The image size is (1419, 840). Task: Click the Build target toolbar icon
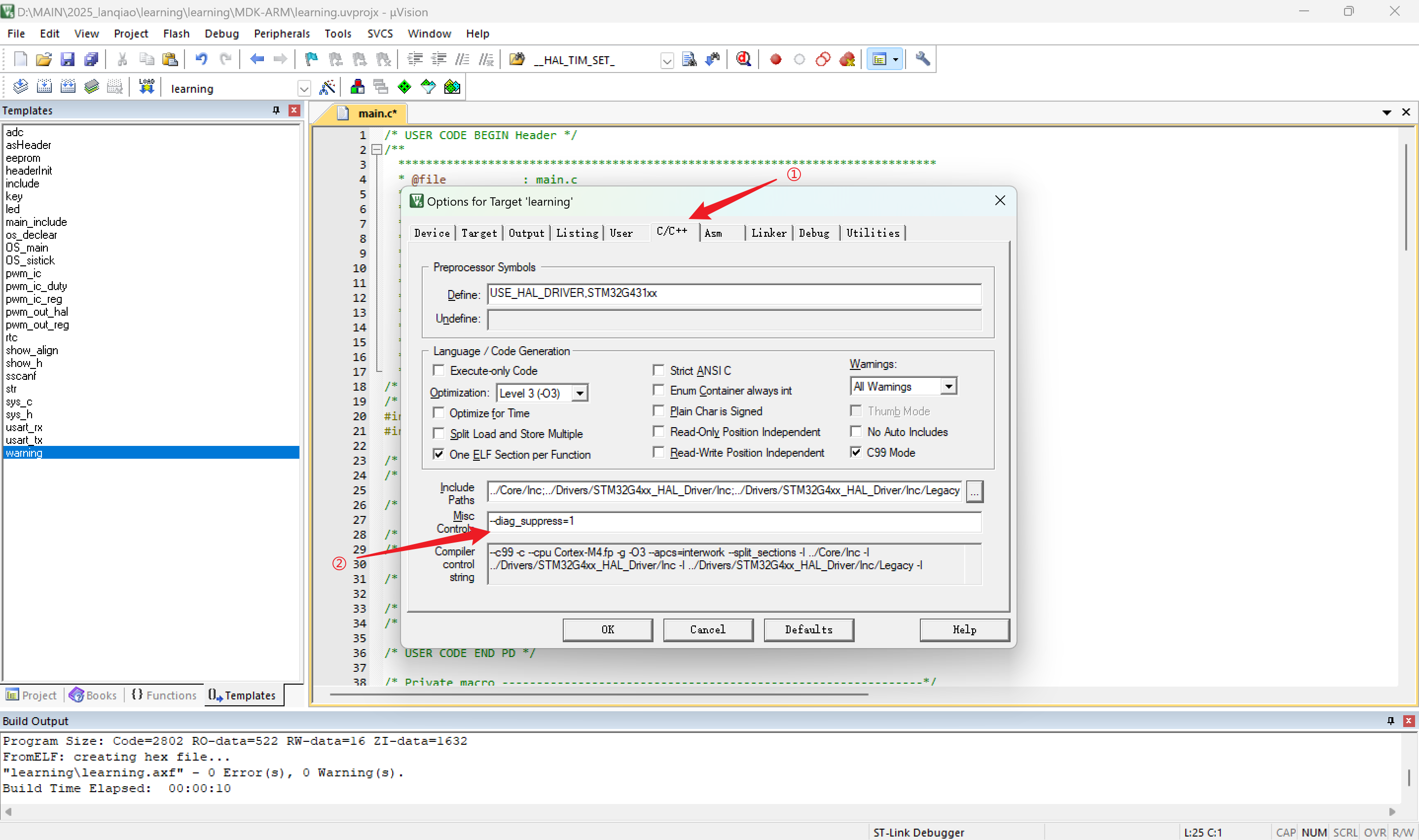(44, 87)
